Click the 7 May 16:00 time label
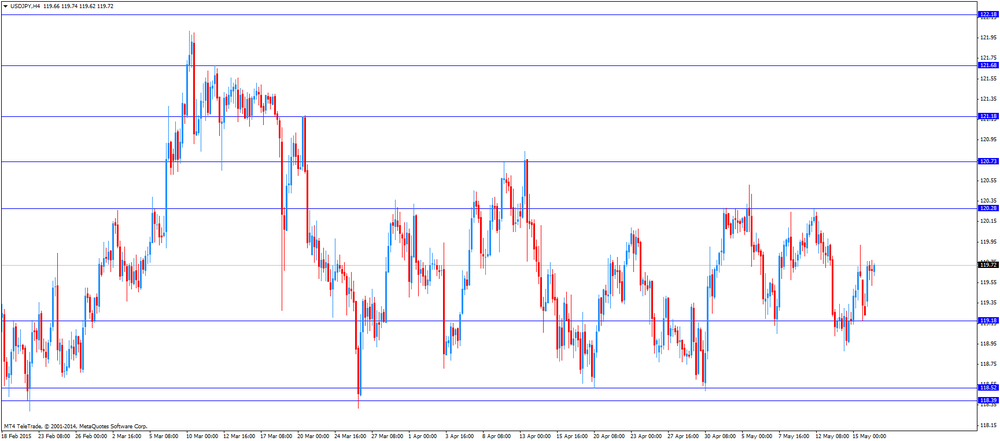Image resolution: width=1000 pixels, height=441 pixels. pyautogui.click(x=793, y=437)
